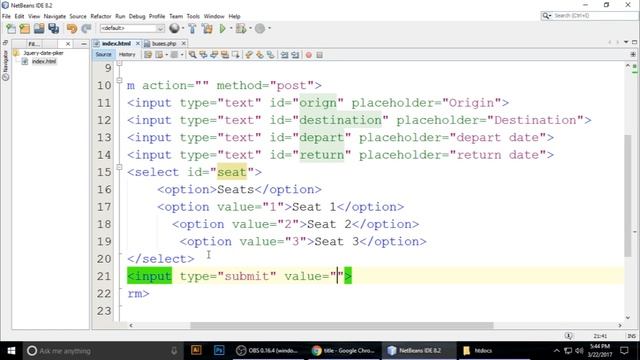Run the project with green play icon
Viewport: 640px width, 360px height.
point(222,28)
